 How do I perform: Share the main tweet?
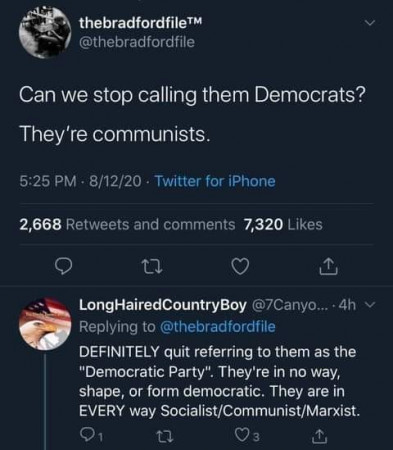(x=328, y=266)
